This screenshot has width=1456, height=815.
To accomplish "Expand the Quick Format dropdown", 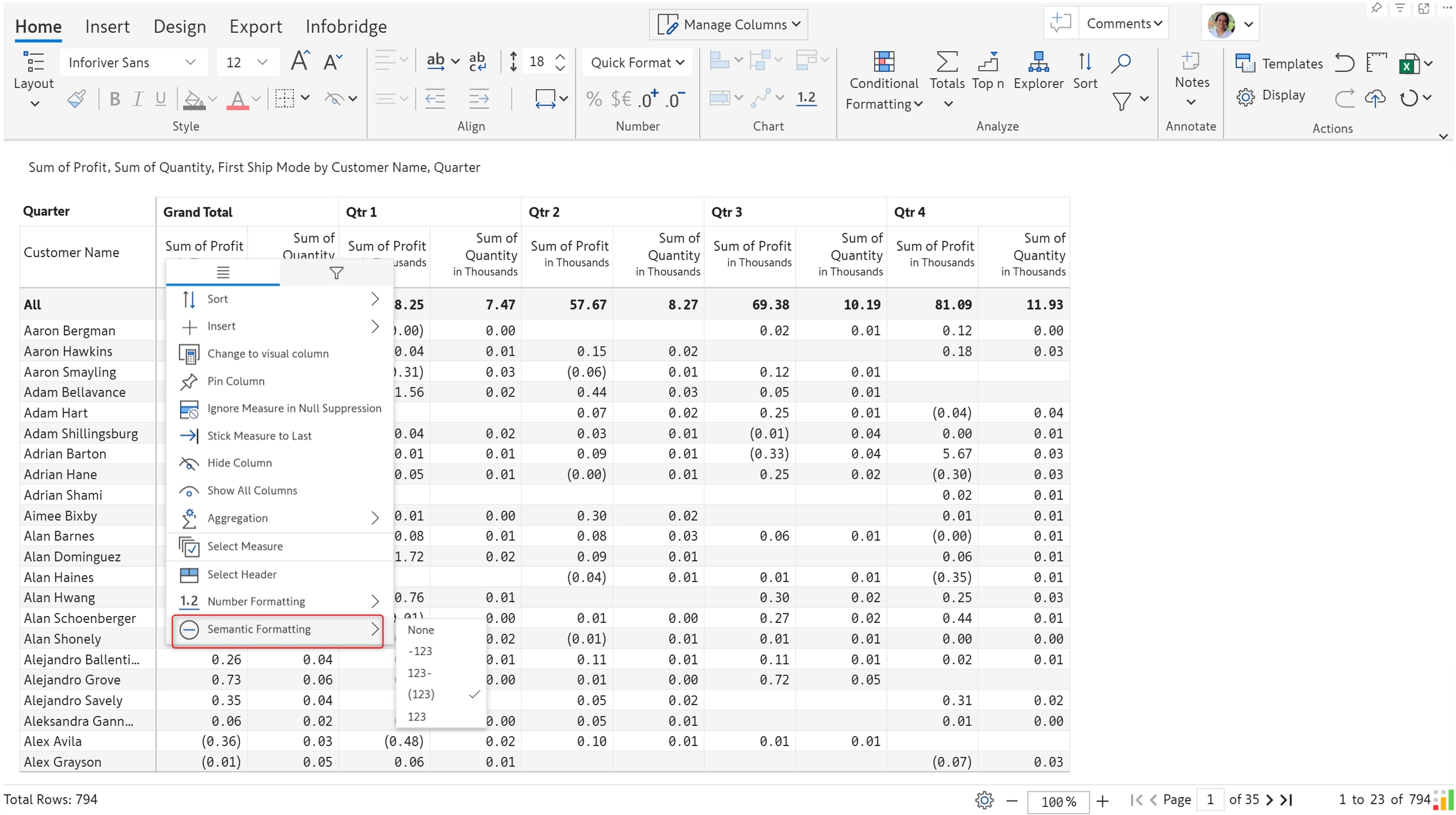I will [x=637, y=62].
